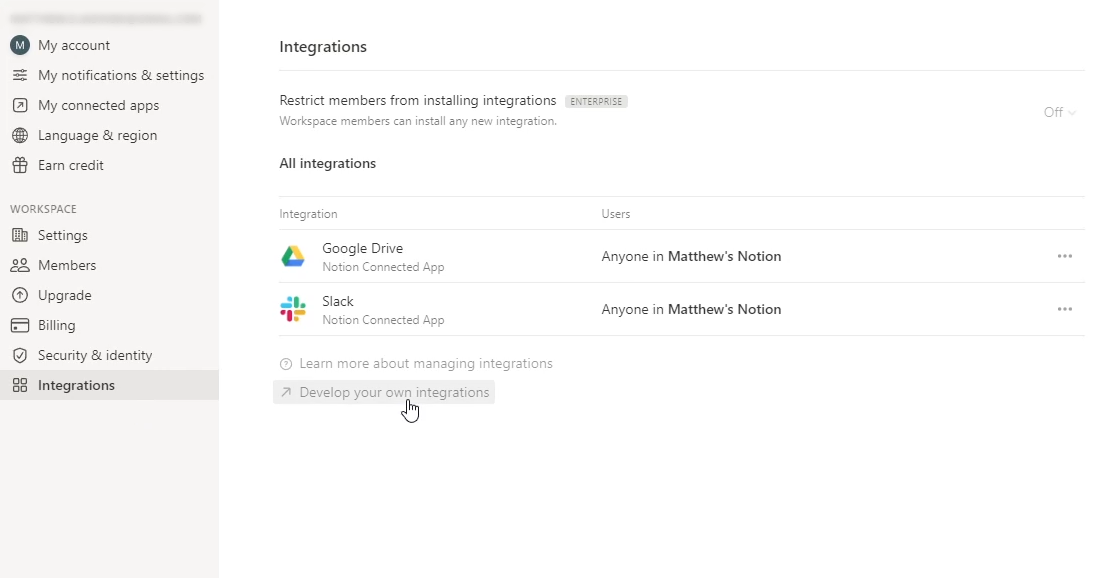Open the Google Drive more options menu

[x=1065, y=256]
